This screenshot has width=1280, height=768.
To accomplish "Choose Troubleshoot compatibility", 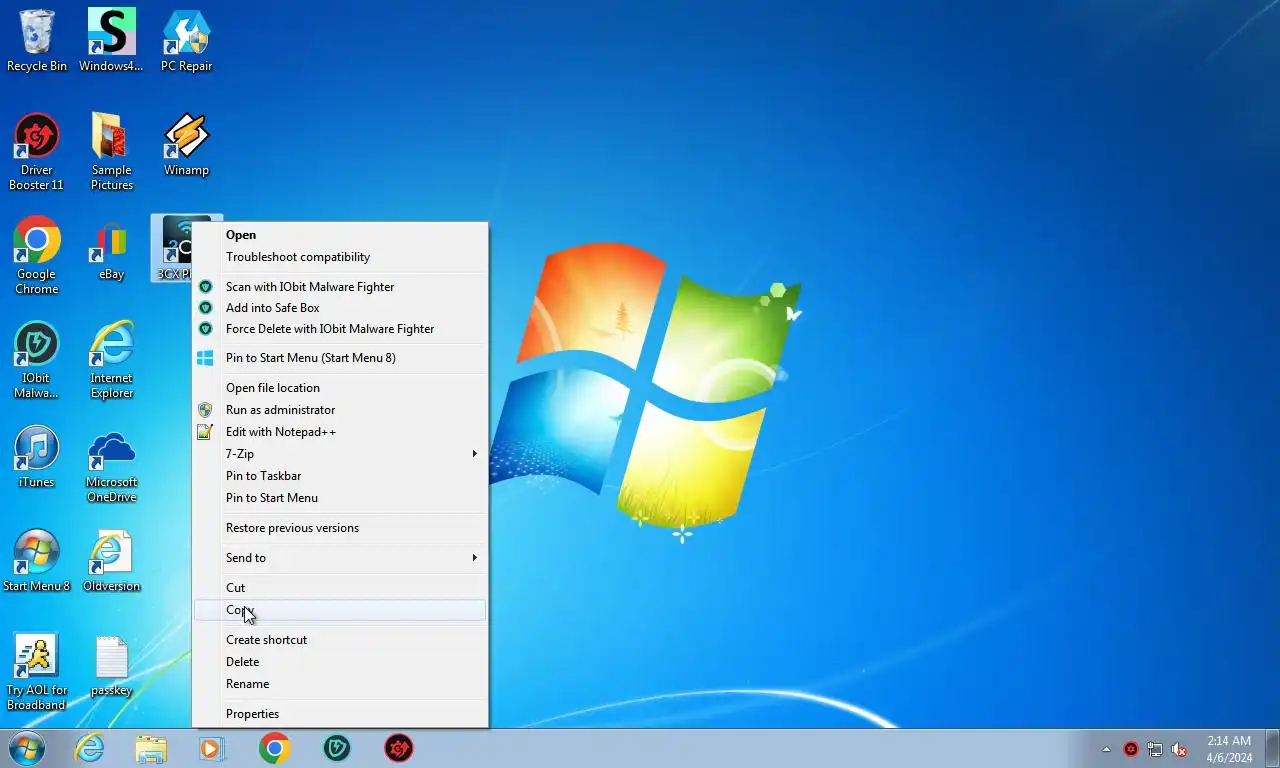I will (x=340, y=257).
